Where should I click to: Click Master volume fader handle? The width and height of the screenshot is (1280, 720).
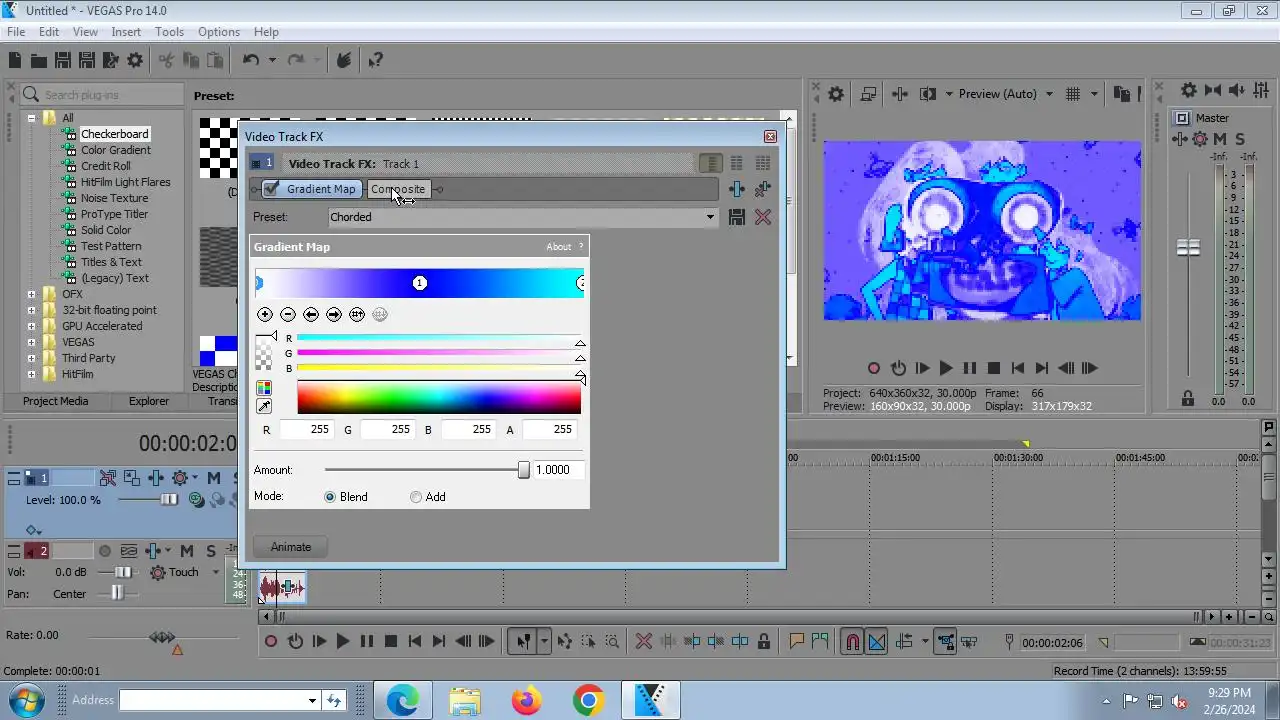pyautogui.click(x=1188, y=248)
